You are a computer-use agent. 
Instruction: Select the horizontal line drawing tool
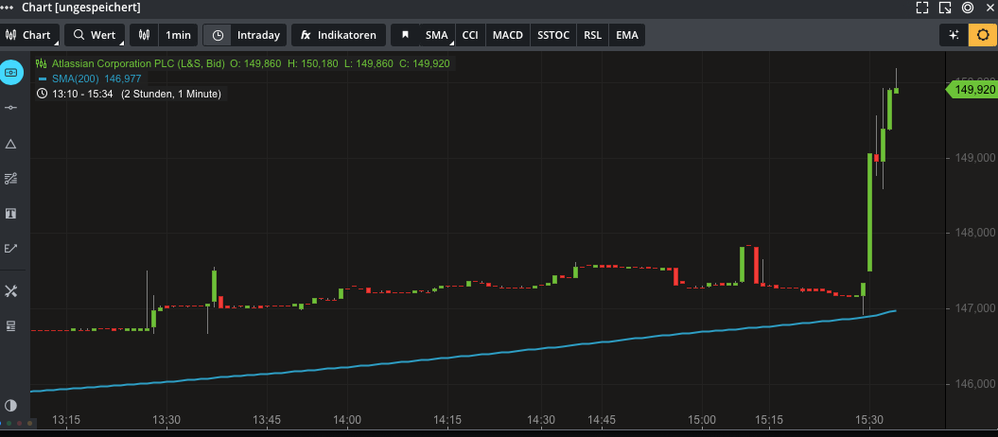pos(11,107)
